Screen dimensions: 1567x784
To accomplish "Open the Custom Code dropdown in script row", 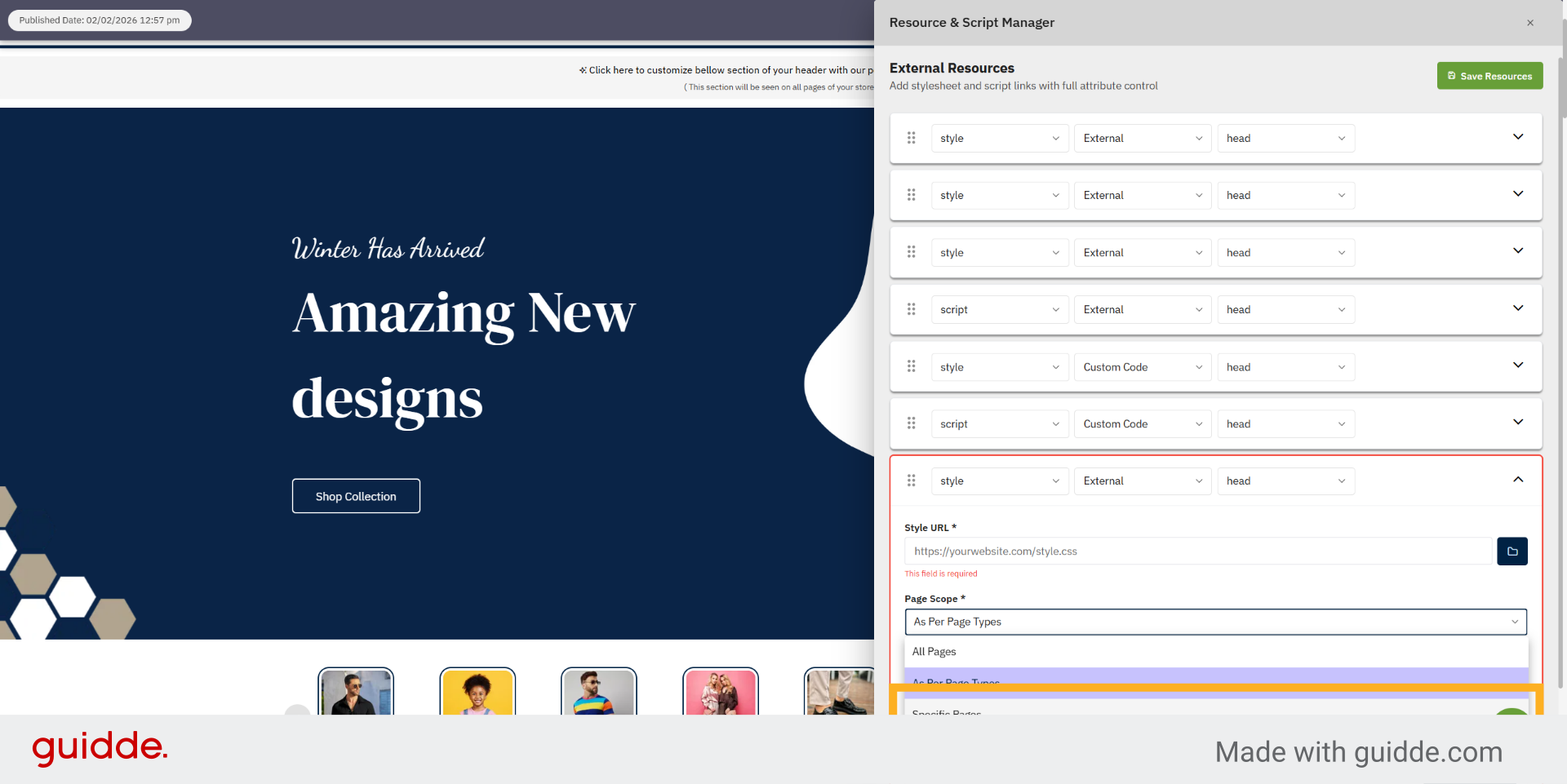I will pos(1143,423).
